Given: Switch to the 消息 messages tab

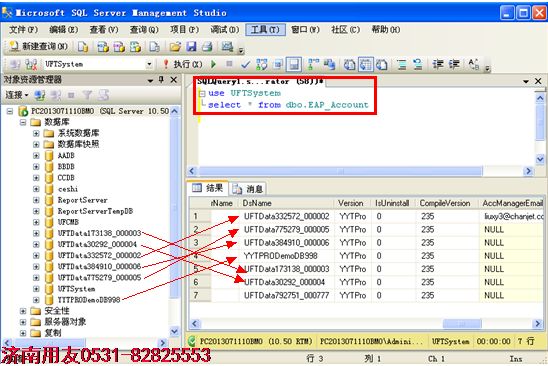Looking at the screenshot, I should click(x=248, y=189).
